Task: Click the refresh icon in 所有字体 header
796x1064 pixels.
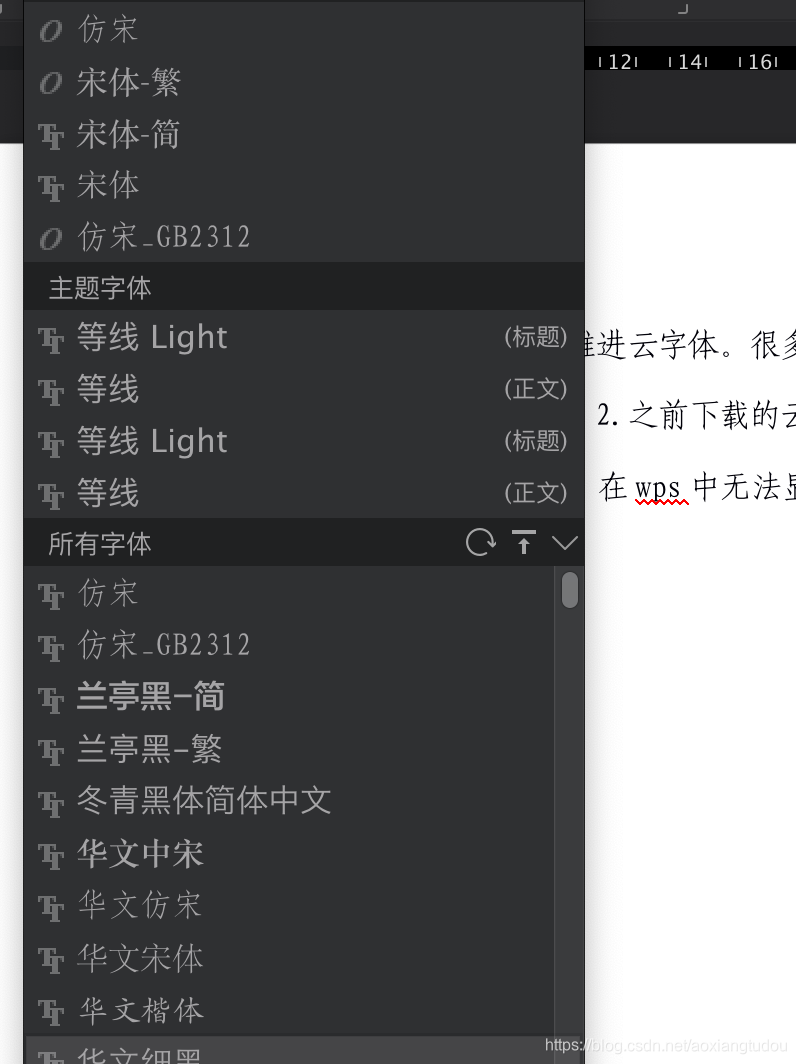Action: 480,543
